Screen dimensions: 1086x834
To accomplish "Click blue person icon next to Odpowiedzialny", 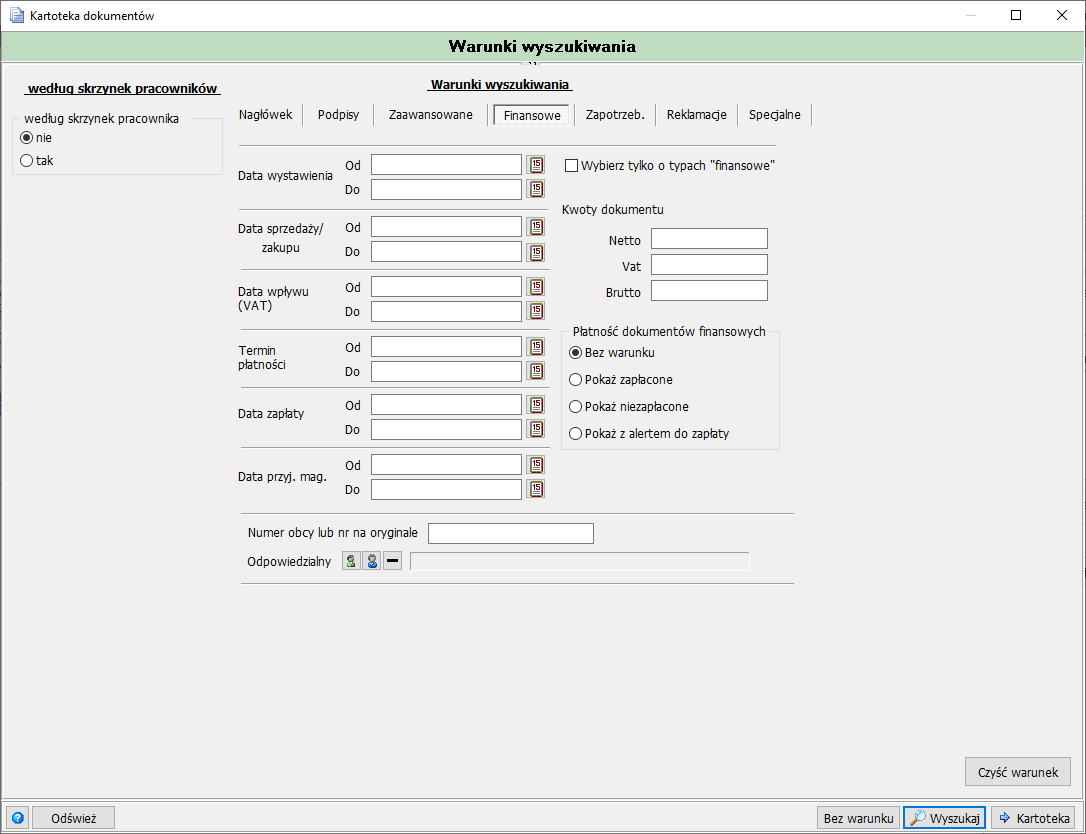I will coord(372,561).
